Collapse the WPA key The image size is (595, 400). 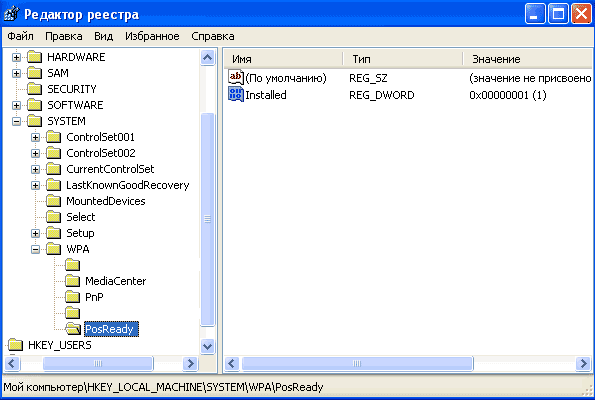(x=35, y=249)
